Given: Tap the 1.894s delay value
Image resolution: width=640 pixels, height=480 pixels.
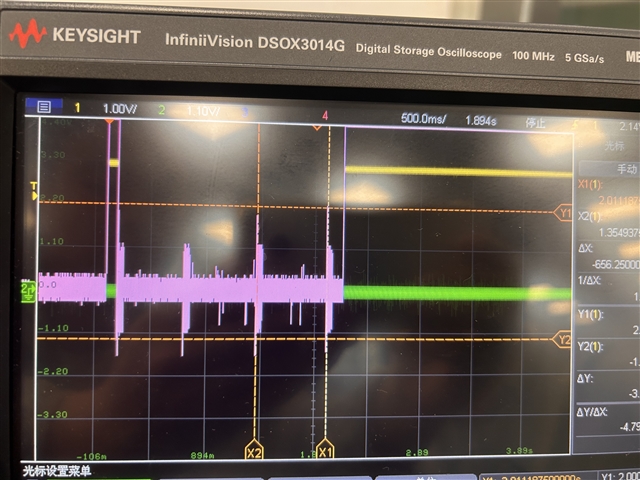Looking at the screenshot, I should point(481,121).
